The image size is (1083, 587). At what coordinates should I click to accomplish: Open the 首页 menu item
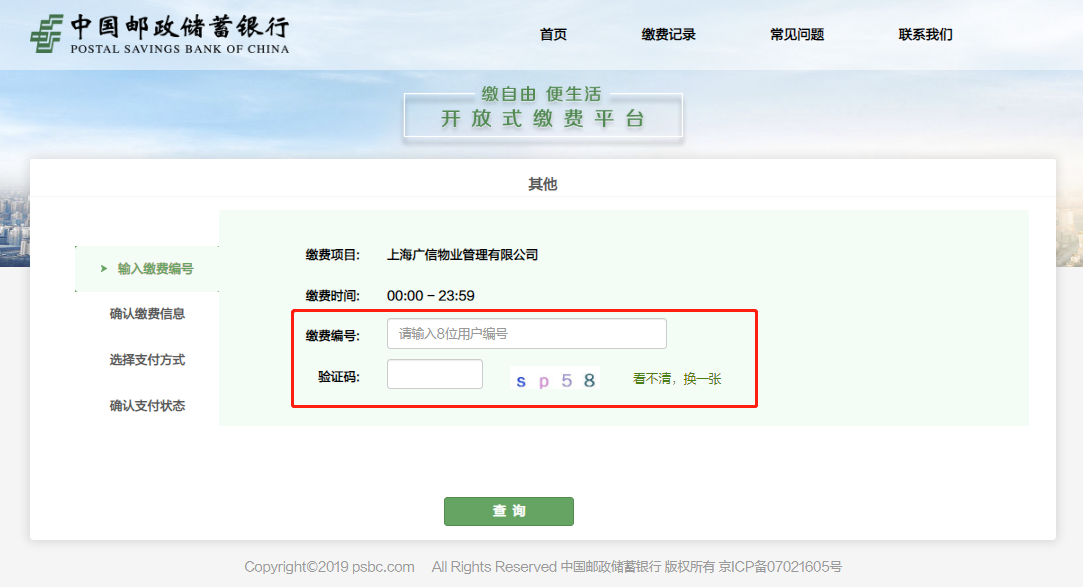553,33
